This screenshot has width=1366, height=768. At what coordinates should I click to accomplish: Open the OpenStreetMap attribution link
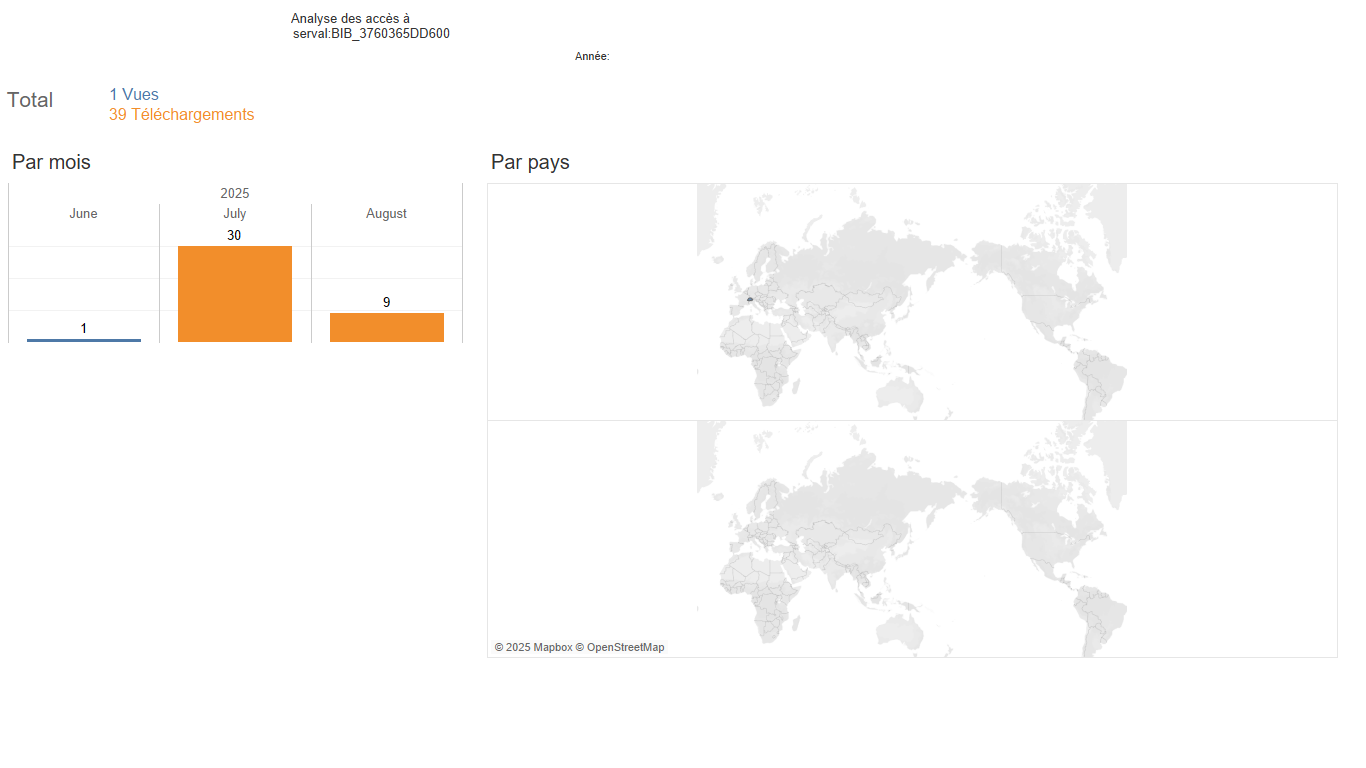[x=620, y=648]
